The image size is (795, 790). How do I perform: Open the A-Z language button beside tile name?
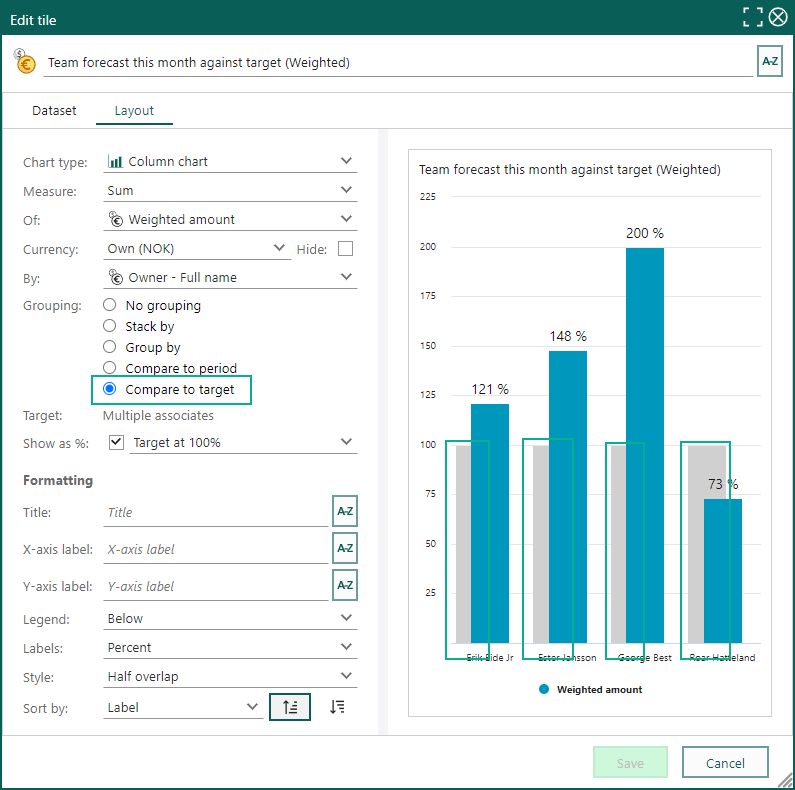click(770, 61)
